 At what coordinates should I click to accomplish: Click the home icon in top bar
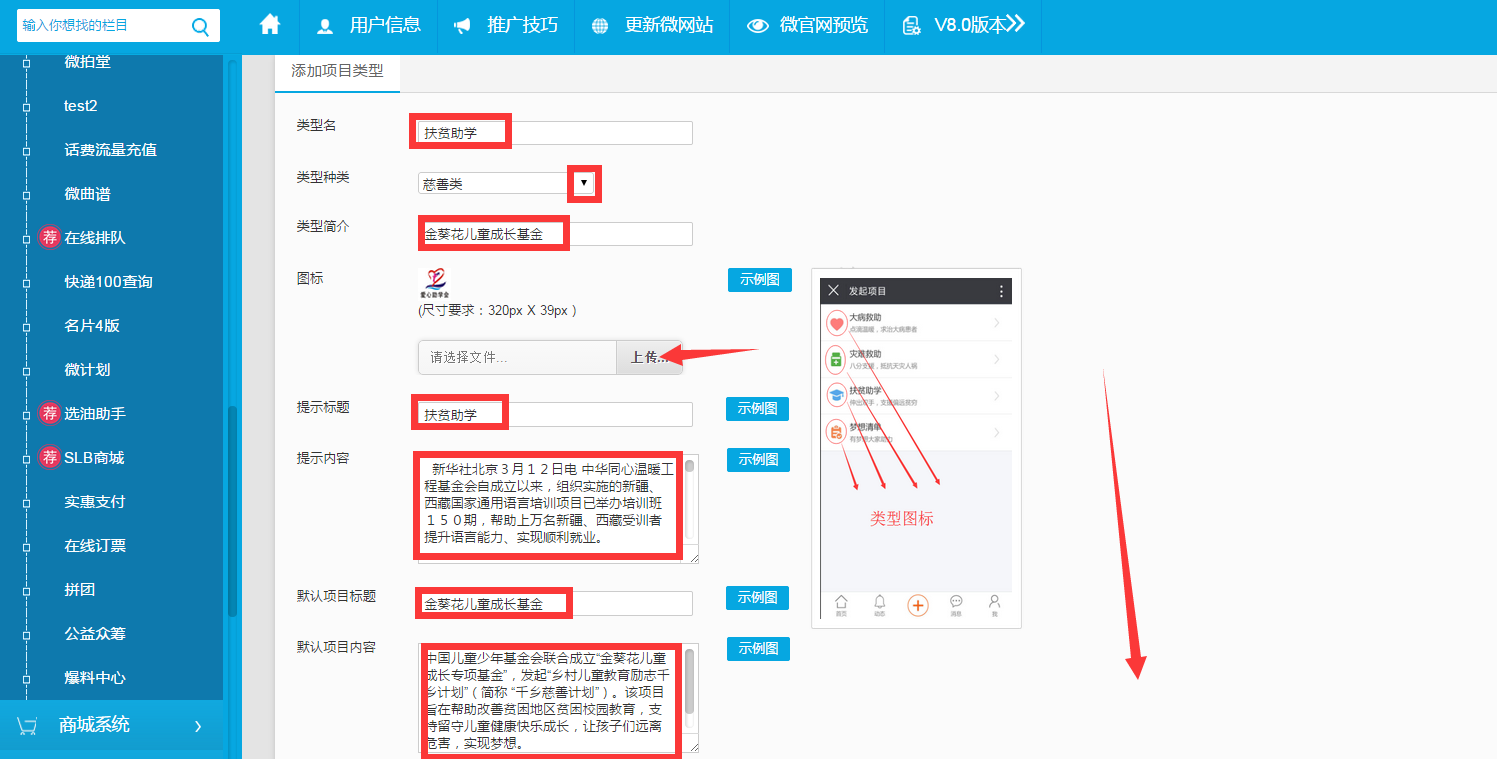click(270, 26)
